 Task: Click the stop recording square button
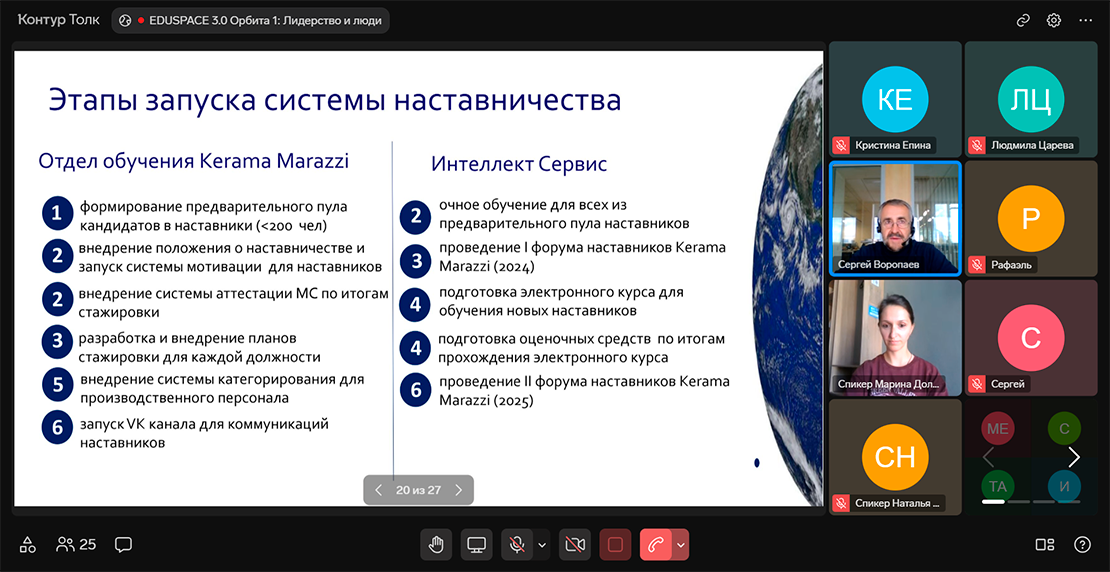(x=615, y=544)
